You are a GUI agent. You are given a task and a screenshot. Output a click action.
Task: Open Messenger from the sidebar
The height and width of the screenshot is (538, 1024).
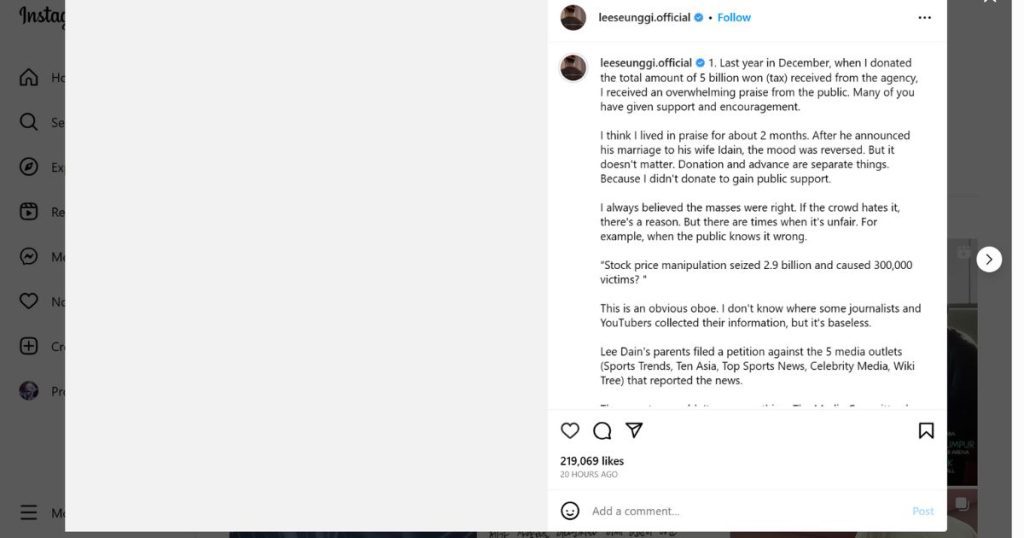coord(29,257)
